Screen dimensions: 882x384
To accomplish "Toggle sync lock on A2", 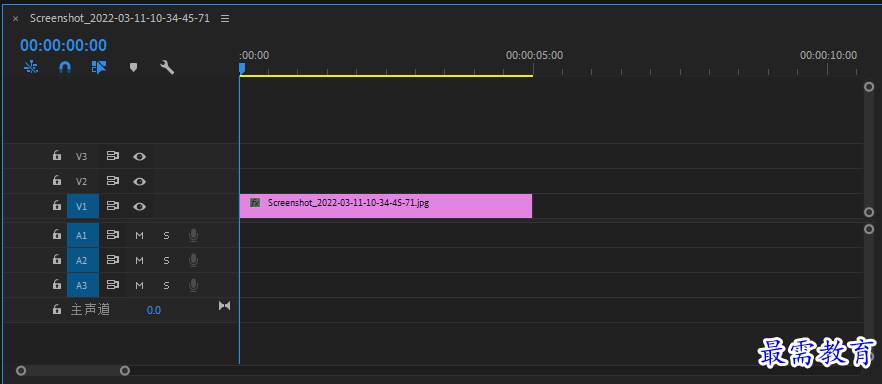I will [113, 260].
